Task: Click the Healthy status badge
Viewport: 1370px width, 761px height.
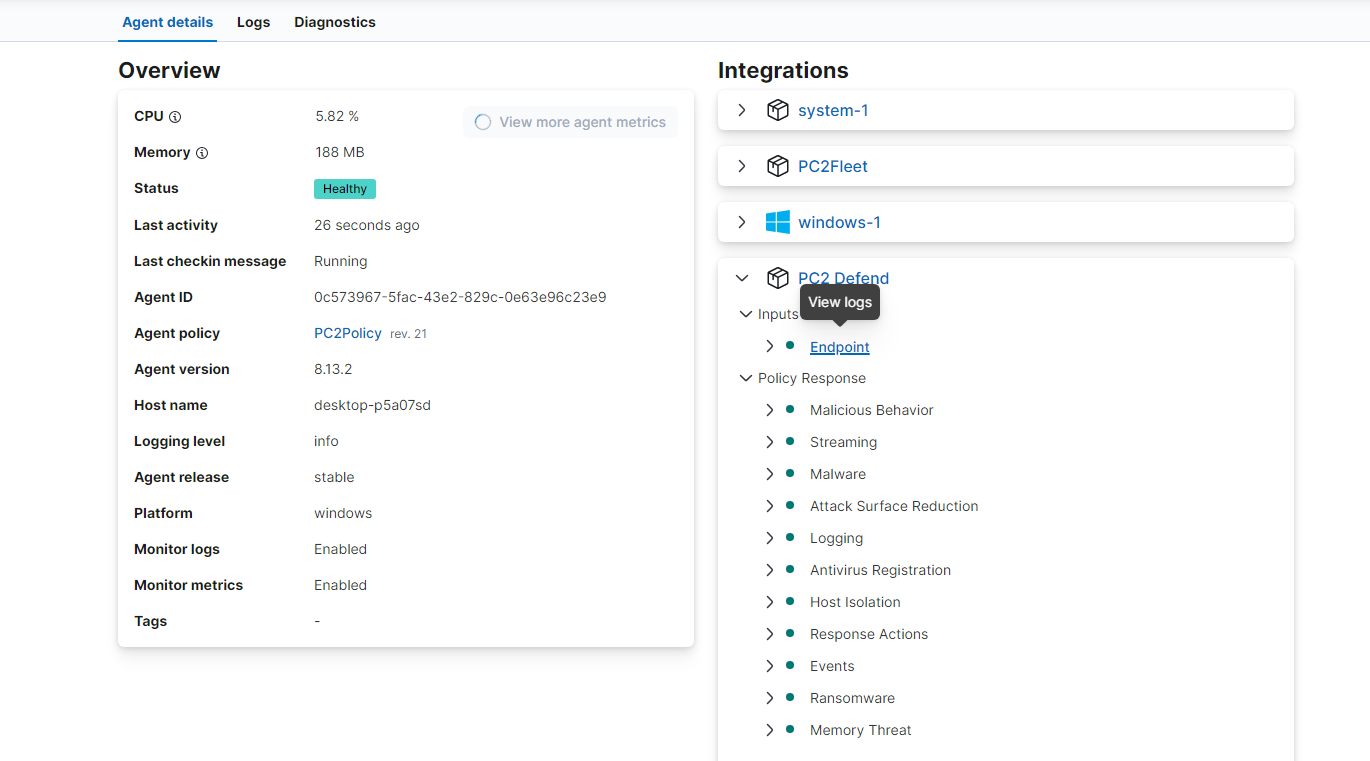Action: [345, 189]
